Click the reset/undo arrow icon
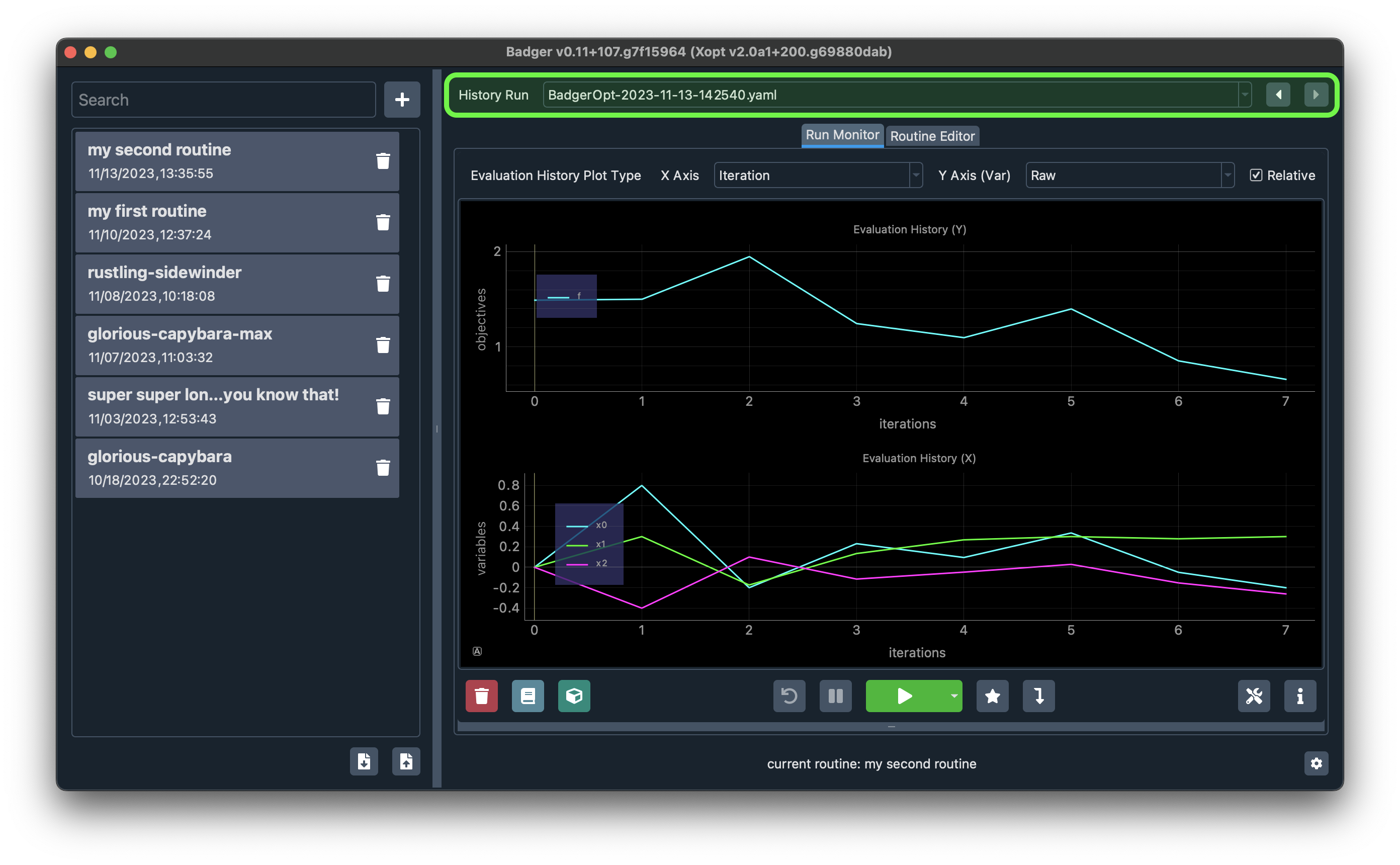The width and height of the screenshot is (1400, 865). 788,696
